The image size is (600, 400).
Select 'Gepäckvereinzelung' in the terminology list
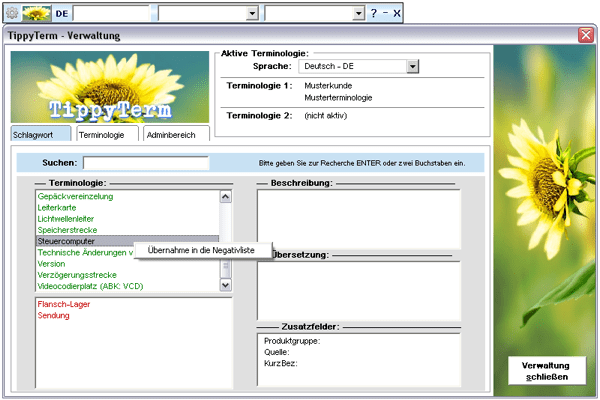click(75, 197)
